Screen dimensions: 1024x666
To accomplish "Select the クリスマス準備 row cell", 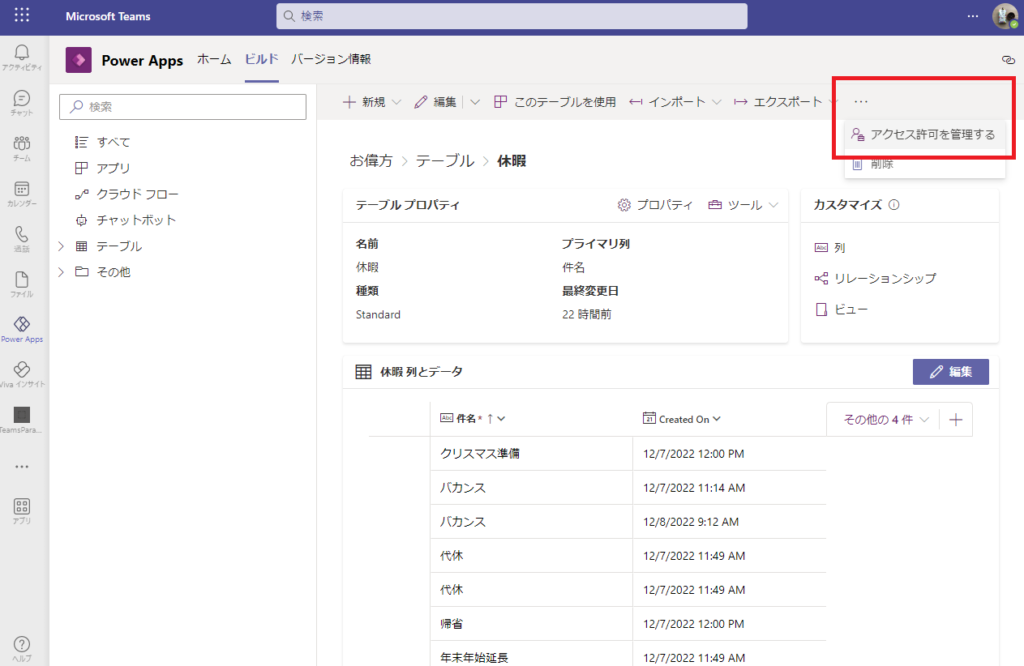I will (531, 454).
